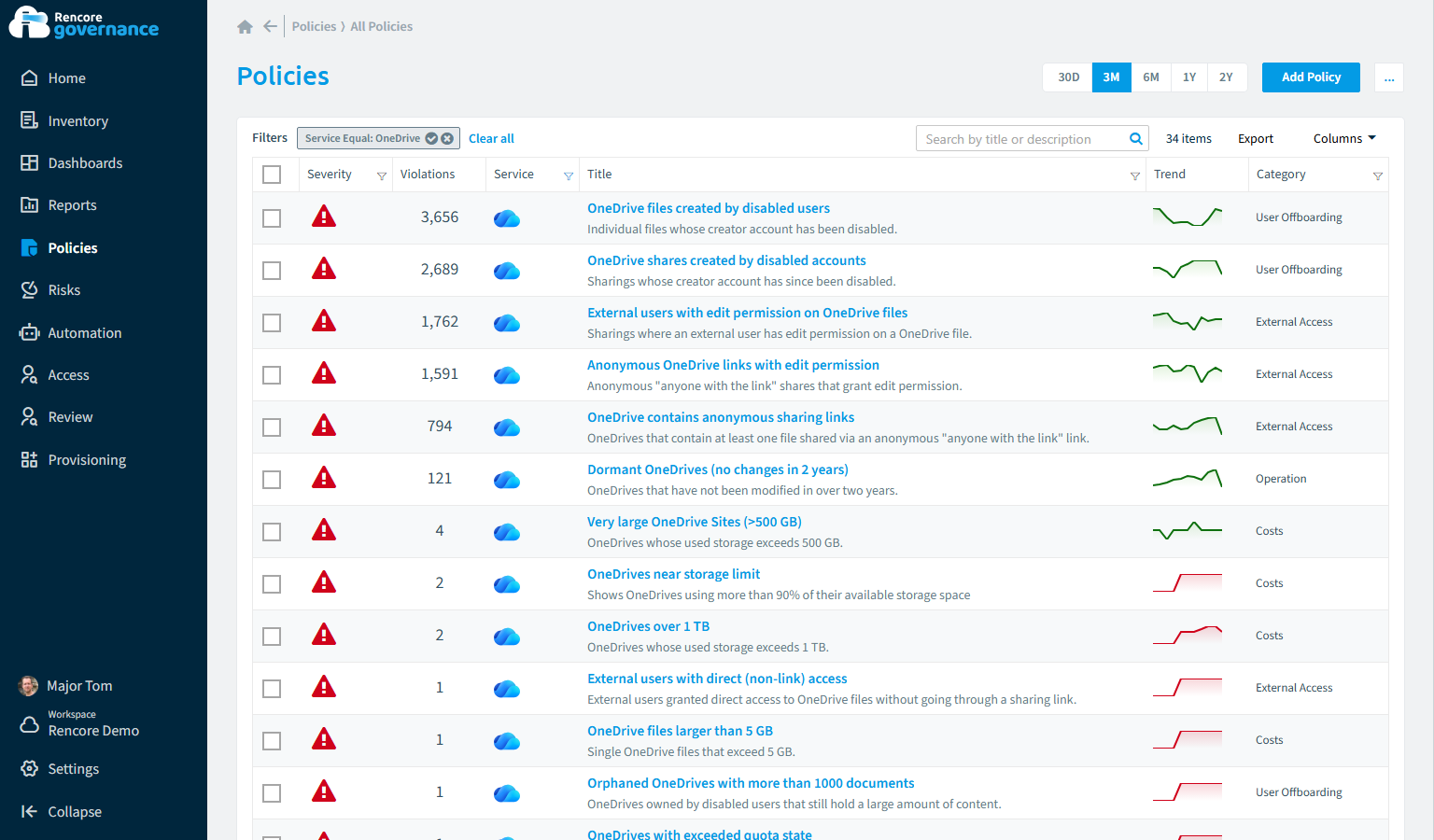Click the Add Policy button

(x=1311, y=77)
